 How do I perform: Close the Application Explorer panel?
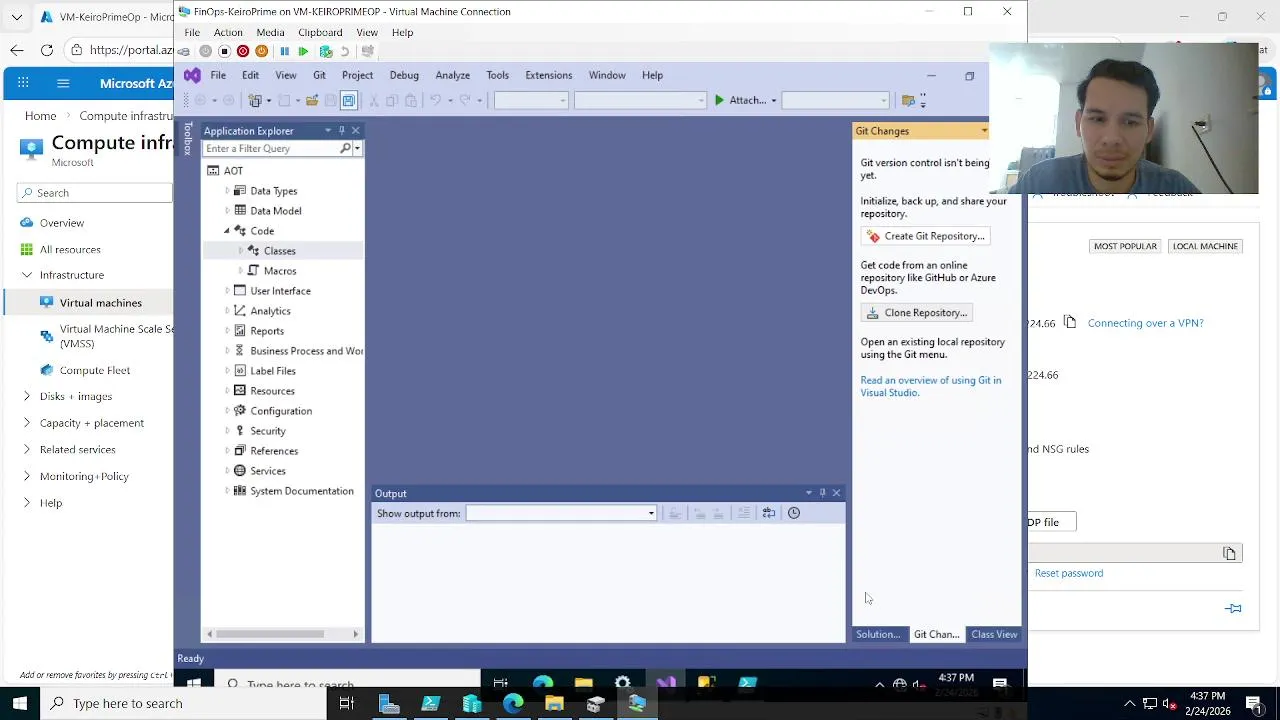(355, 131)
